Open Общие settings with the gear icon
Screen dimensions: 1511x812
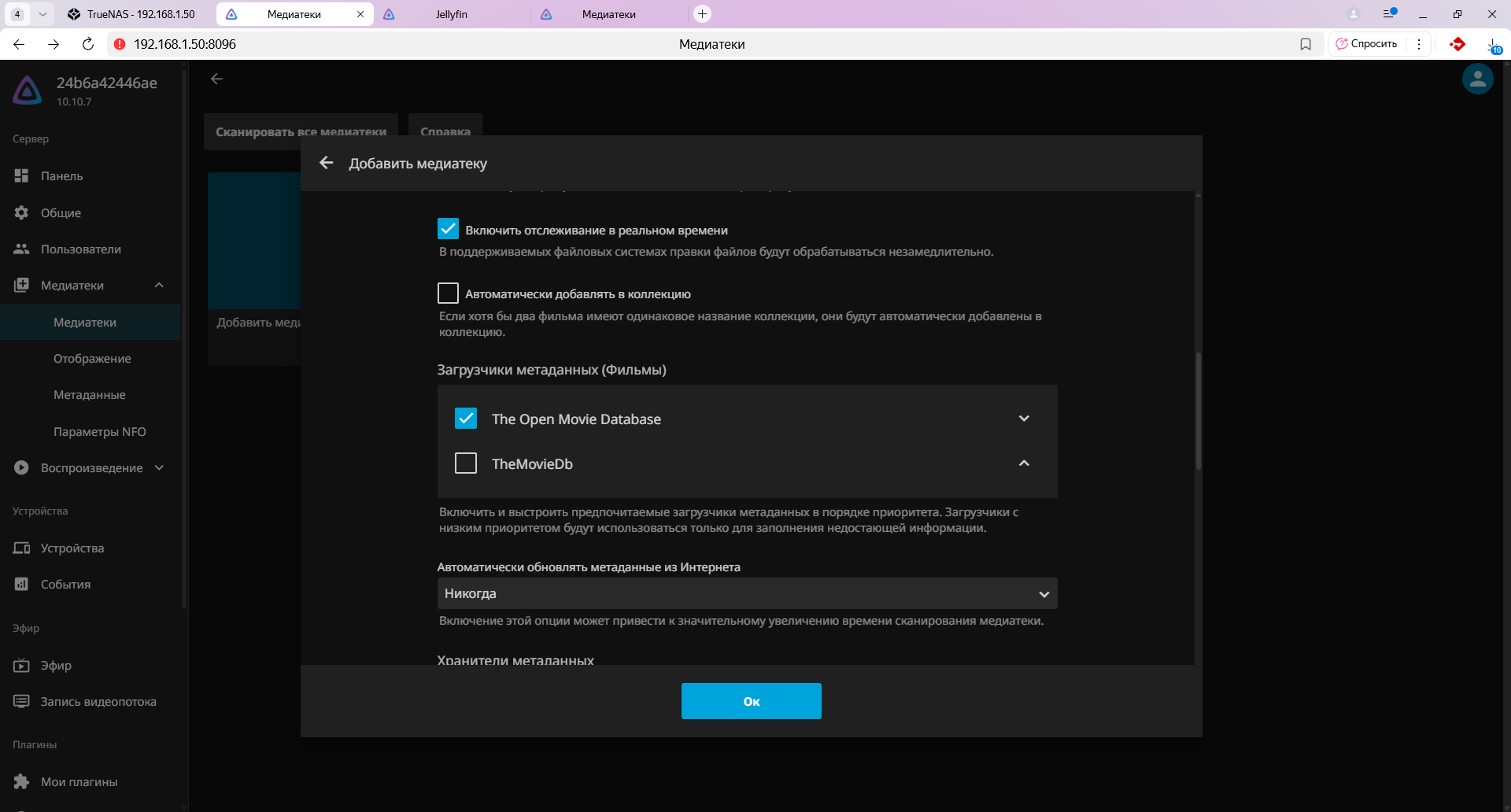(61, 213)
